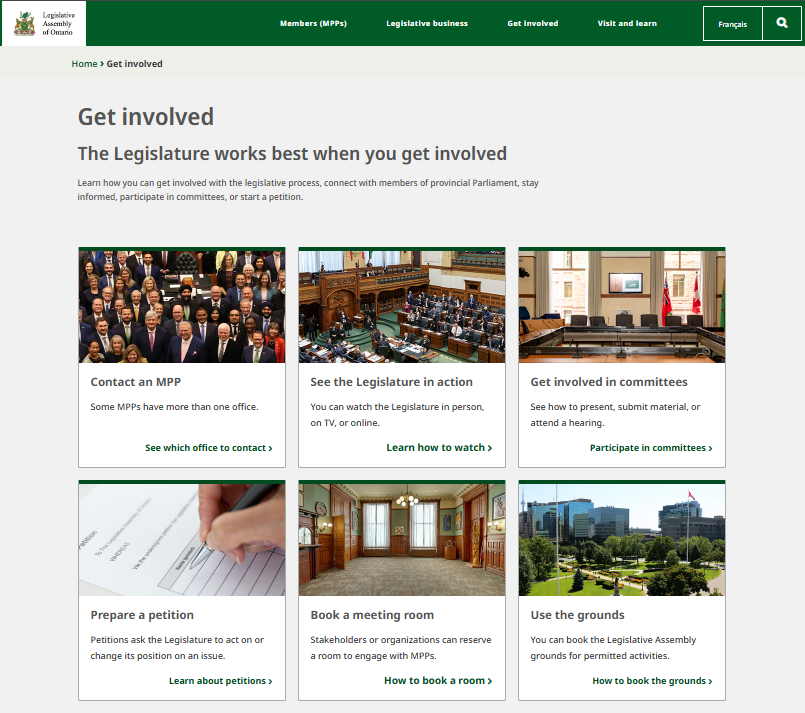Open the Participate in committees link
The width and height of the screenshot is (805, 713).
point(651,448)
